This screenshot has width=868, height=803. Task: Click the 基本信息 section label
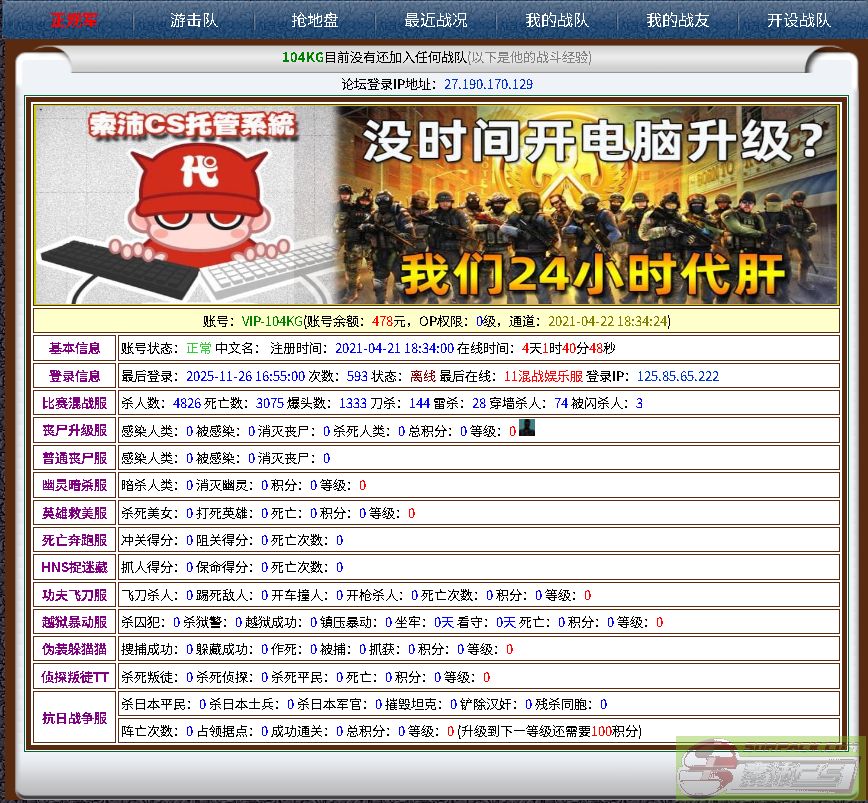[75, 348]
